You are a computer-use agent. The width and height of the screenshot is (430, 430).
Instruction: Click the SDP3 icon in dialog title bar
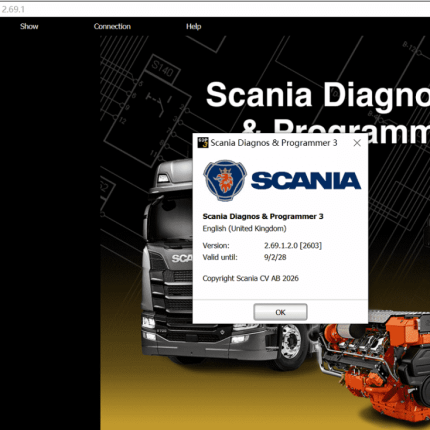pyautogui.click(x=203, y=143)
